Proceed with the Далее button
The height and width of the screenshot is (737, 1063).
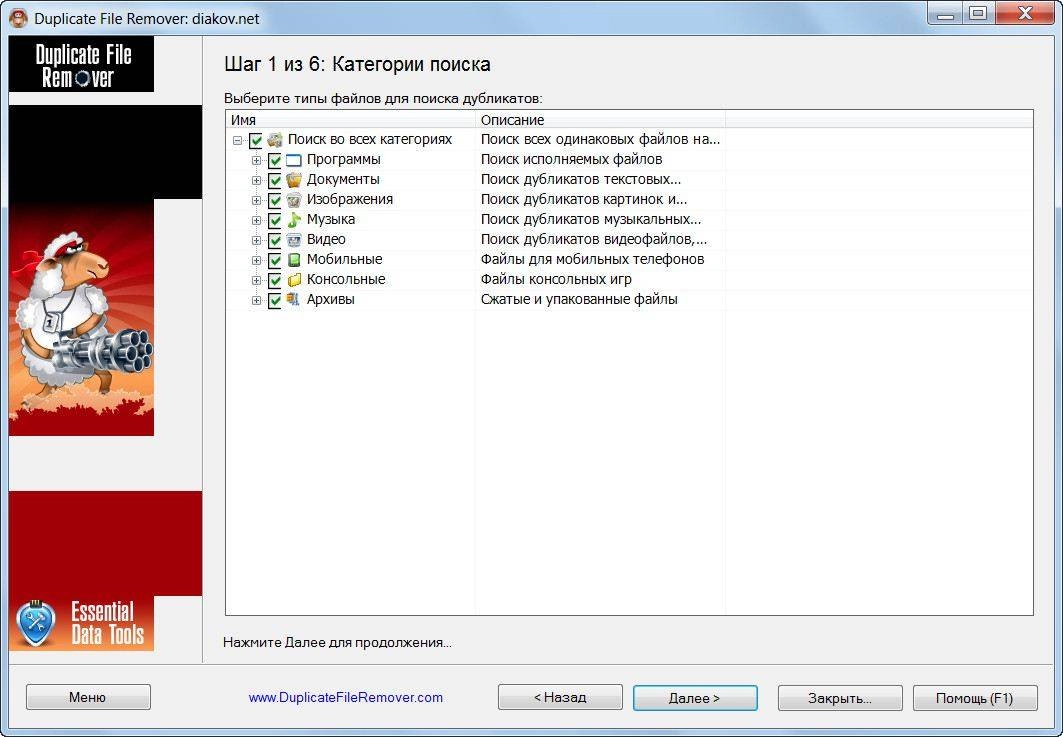[x=695, y=698]
